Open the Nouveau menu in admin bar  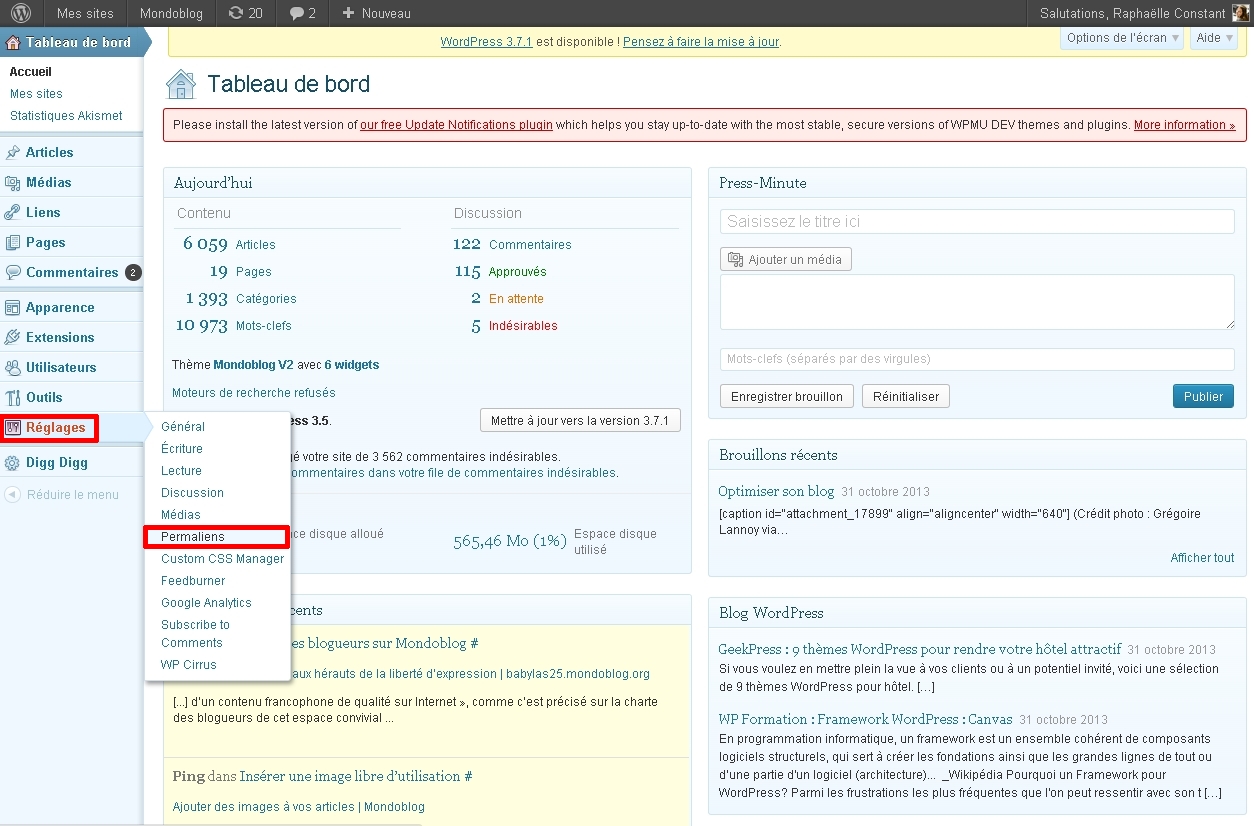376,13
